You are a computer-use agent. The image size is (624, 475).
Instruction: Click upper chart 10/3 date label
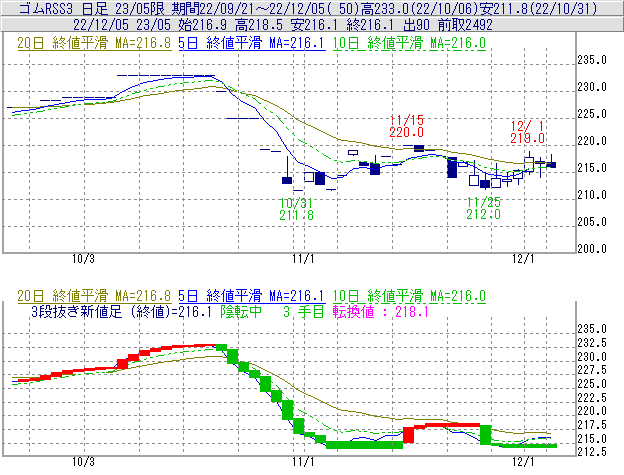click(83, 259)
